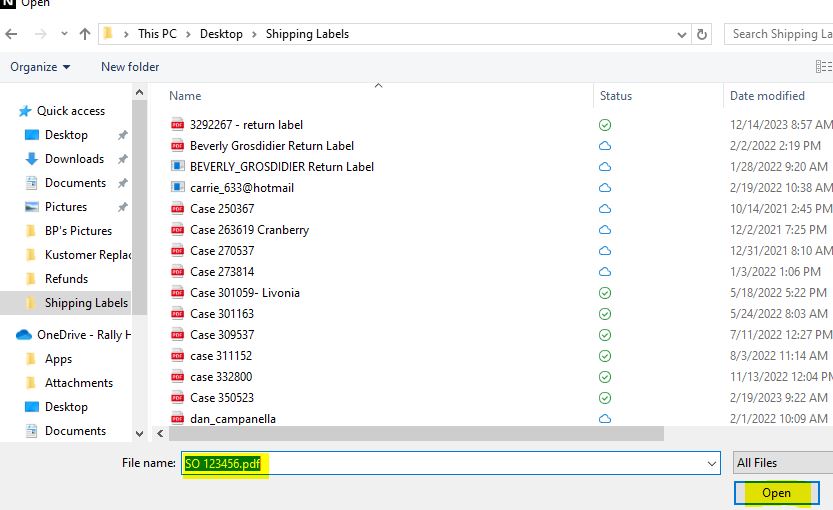The width and height of the screenshot is (833, 510).
Task: Select Case 301059- Livonia file
Action: point(244,293)
